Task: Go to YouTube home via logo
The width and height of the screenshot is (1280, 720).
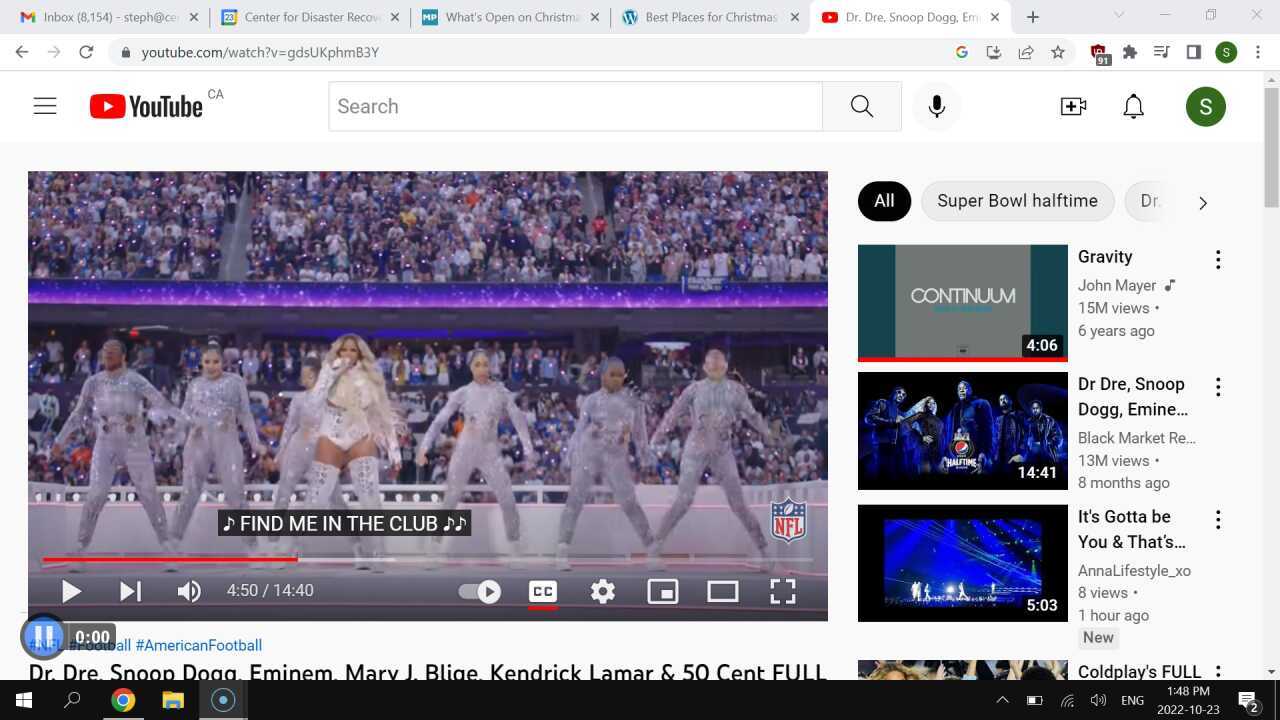Action: click(x=146, y=106)
